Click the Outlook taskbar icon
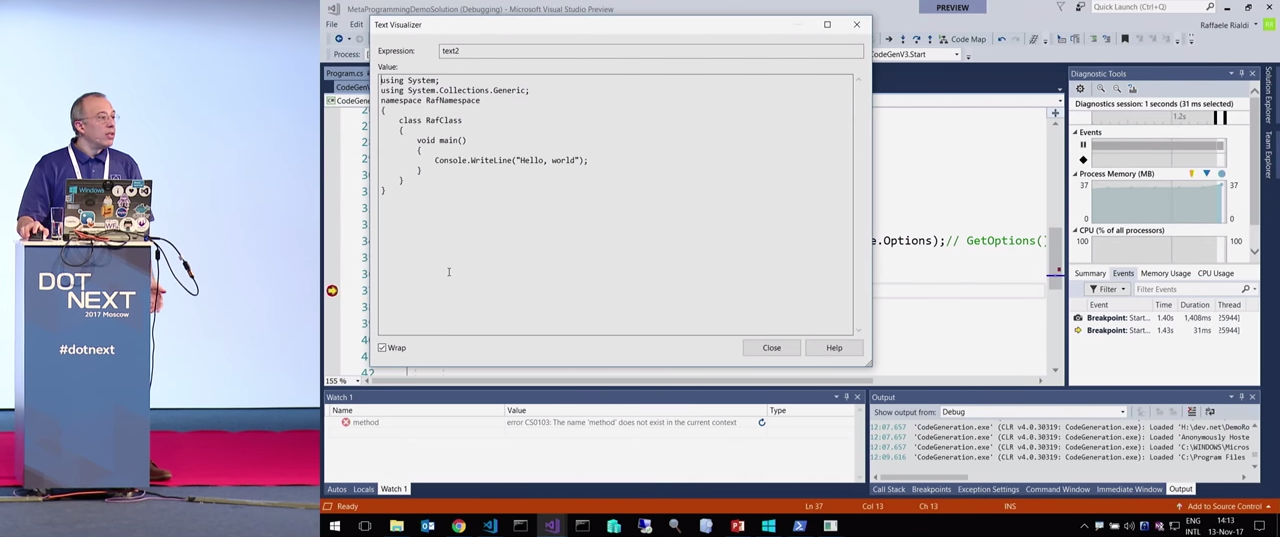Viewport: 1280px width, 537px height. pos(427,526)
